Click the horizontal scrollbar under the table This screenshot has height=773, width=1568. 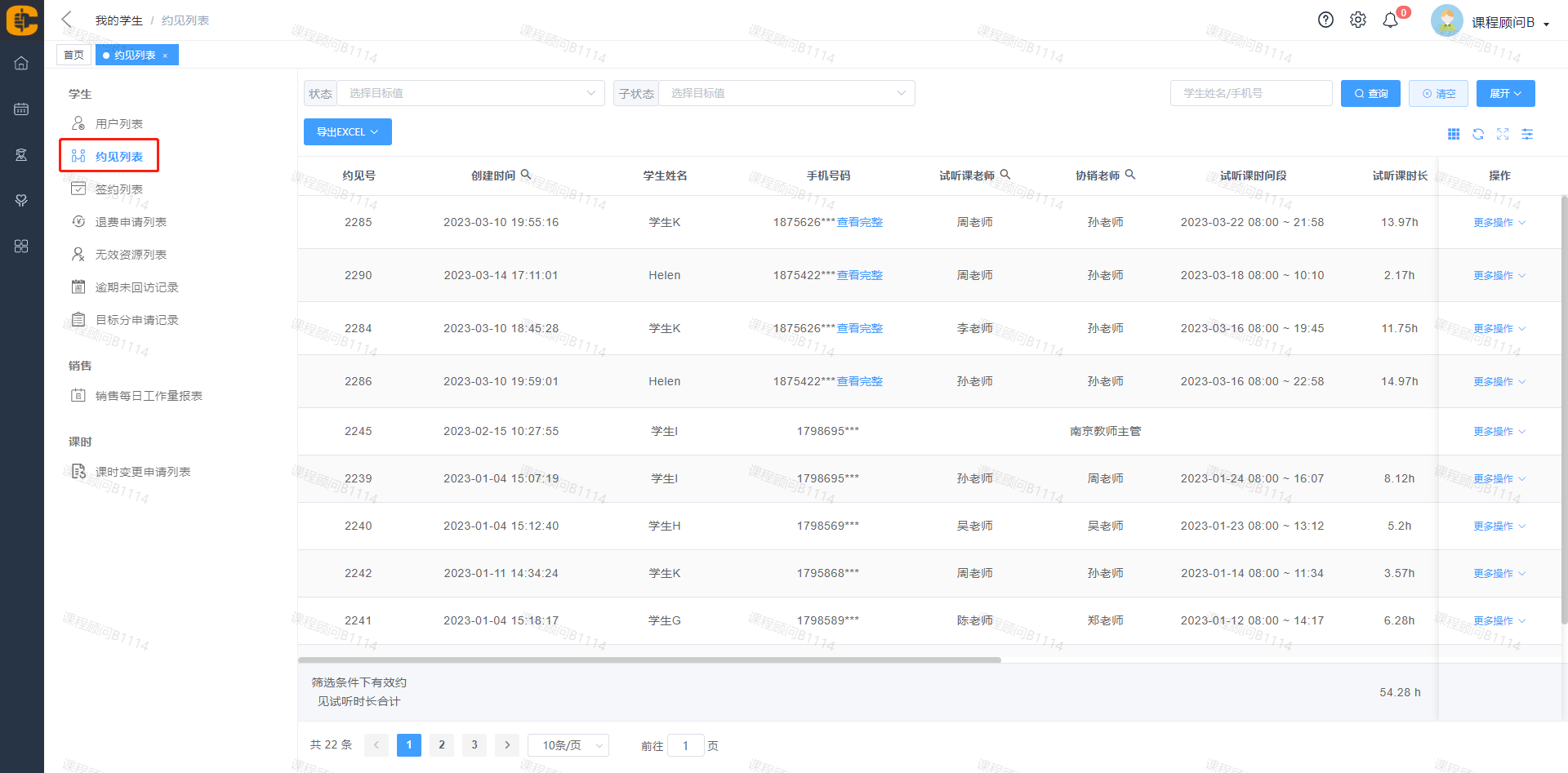tap(649, 660)
